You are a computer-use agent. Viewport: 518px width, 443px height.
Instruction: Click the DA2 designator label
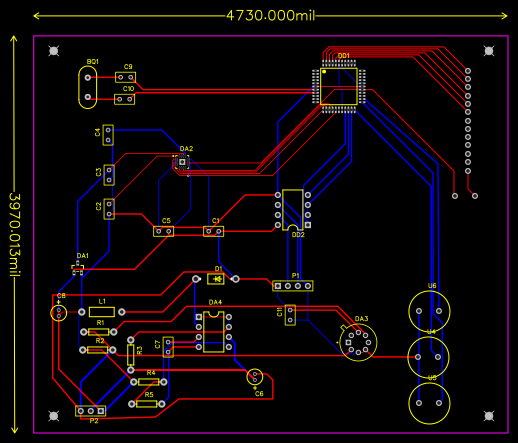[x=186, y=149]
